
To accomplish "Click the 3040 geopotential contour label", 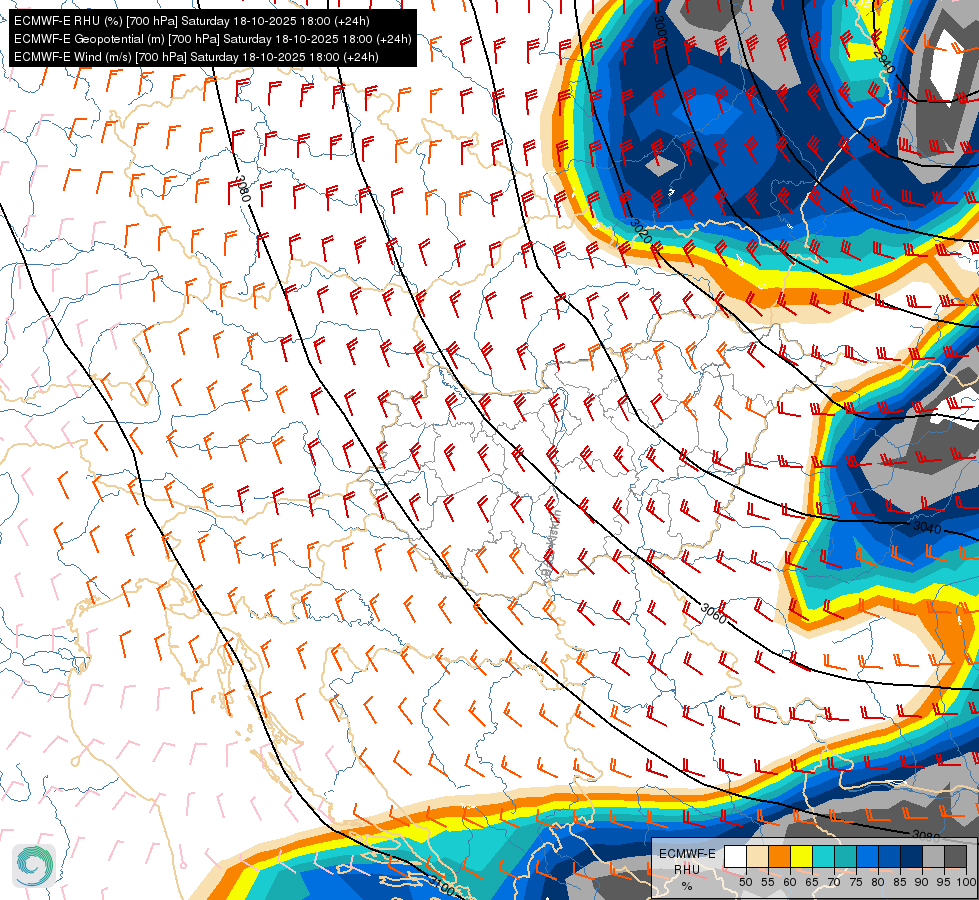I will coord(927,528).
